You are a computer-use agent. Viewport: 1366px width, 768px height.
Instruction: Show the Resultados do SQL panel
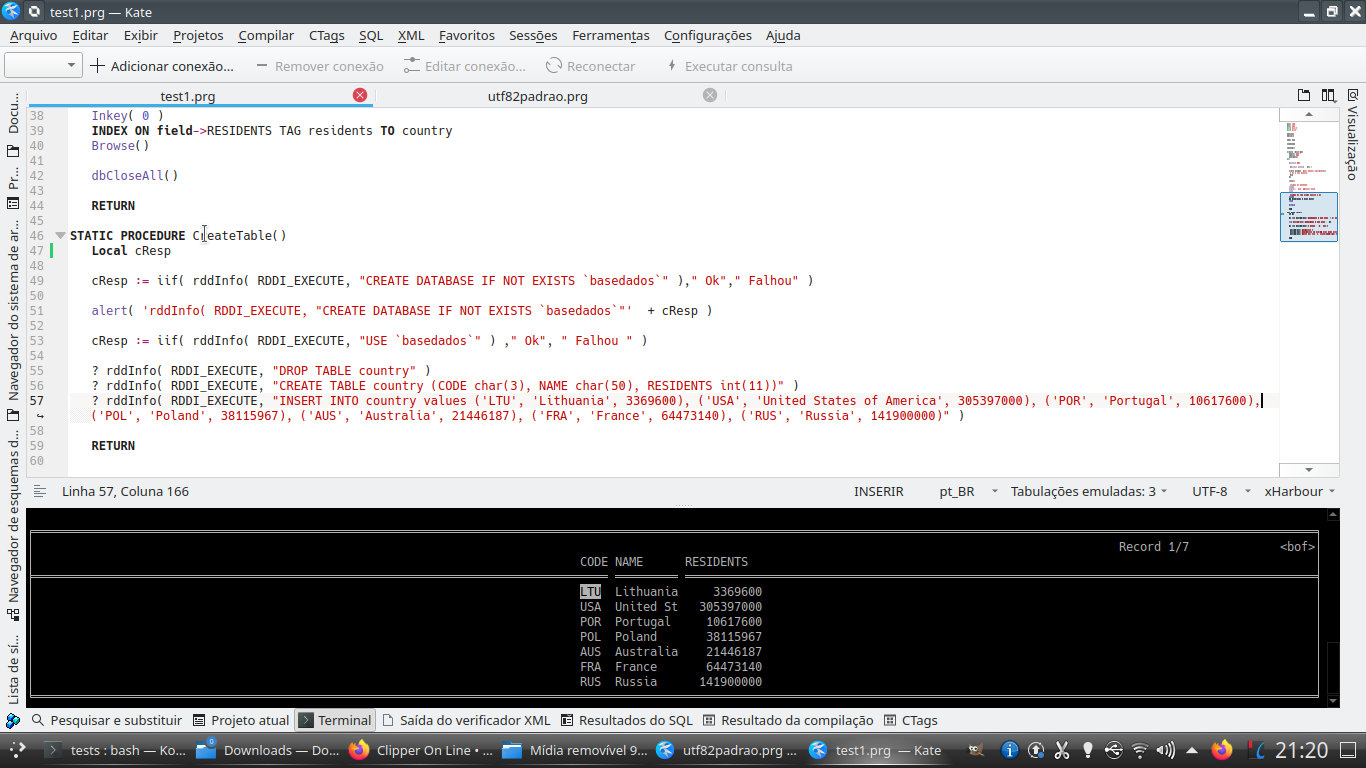(626, 720)
